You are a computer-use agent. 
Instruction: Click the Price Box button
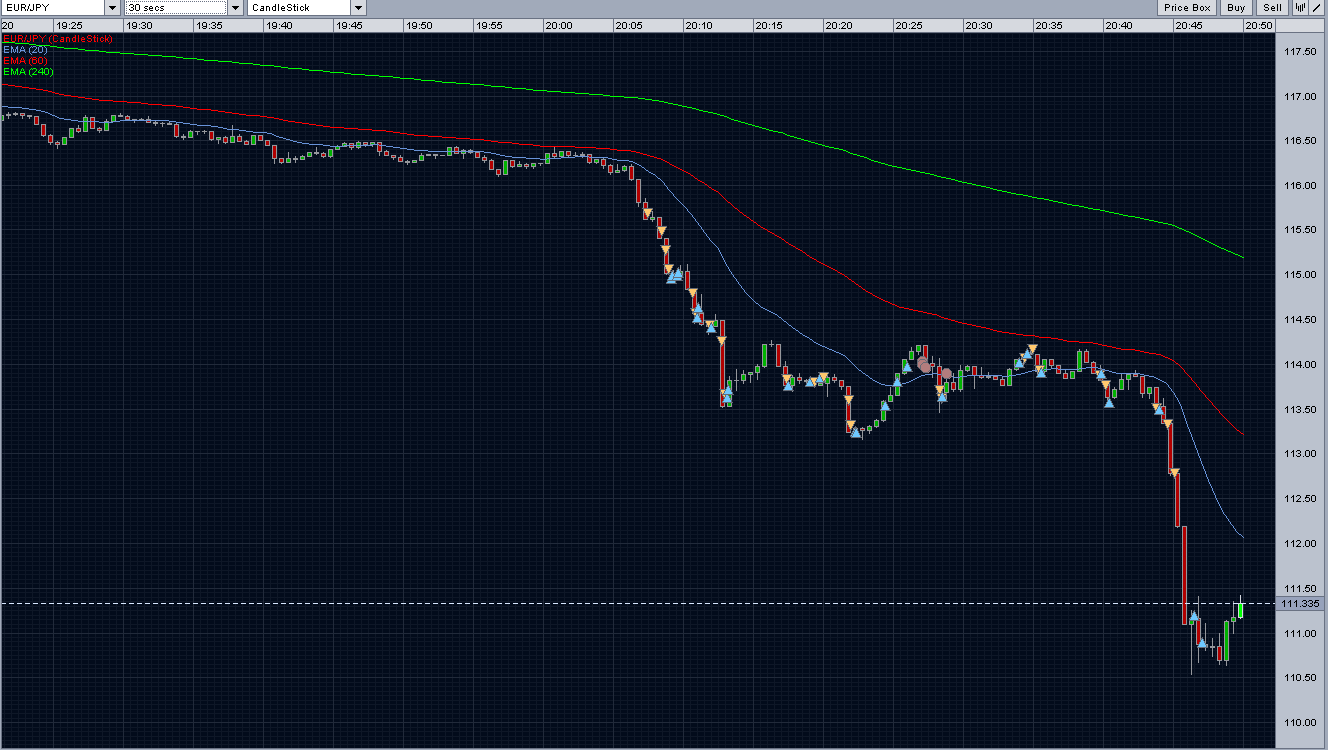pyautogui.click(x=1188, y=8)
